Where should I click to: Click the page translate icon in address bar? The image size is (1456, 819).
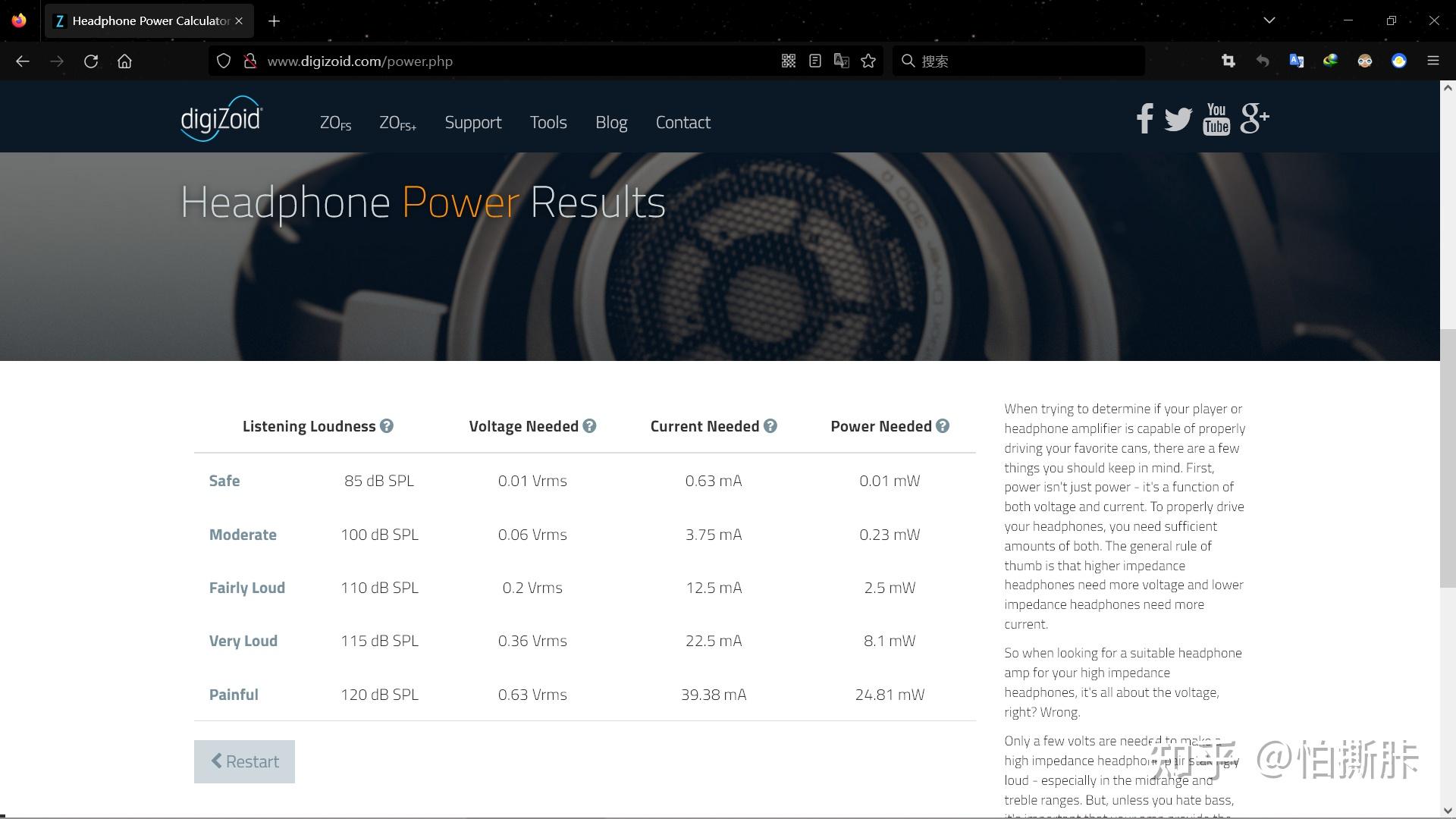(842, 61)
